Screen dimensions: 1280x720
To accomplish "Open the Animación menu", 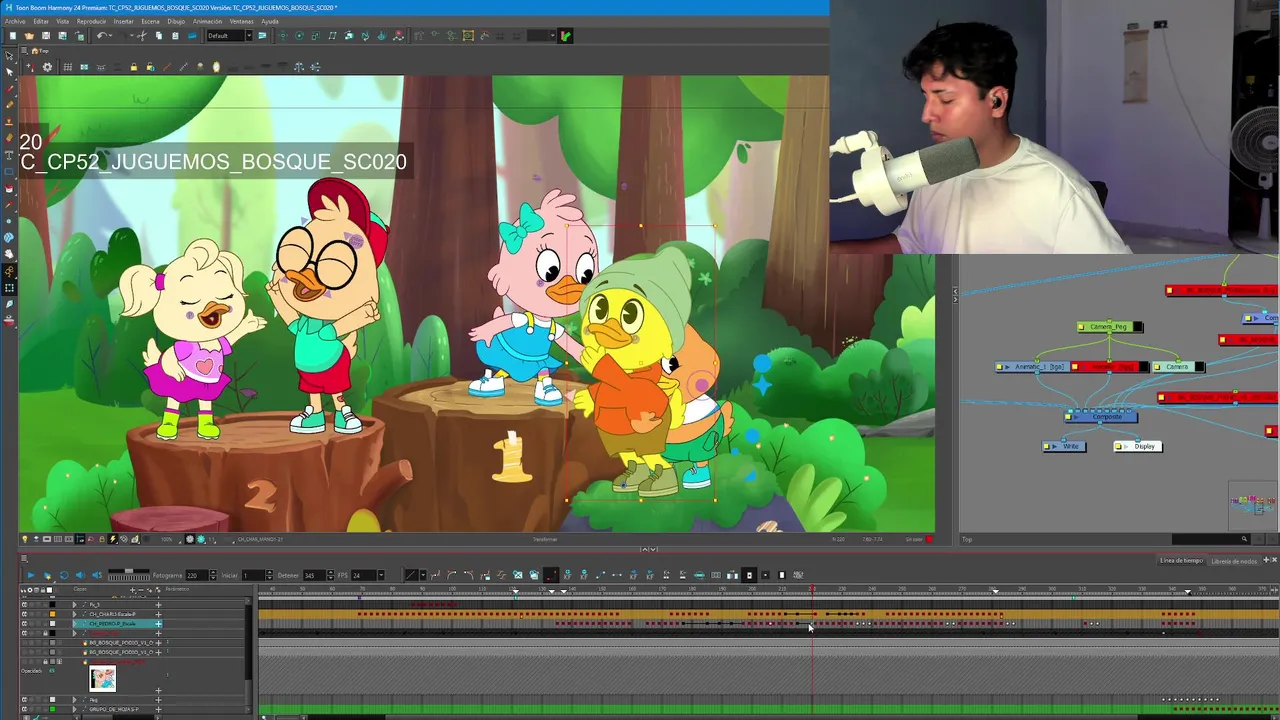I will pyautogui.click(x=207, y=21).
